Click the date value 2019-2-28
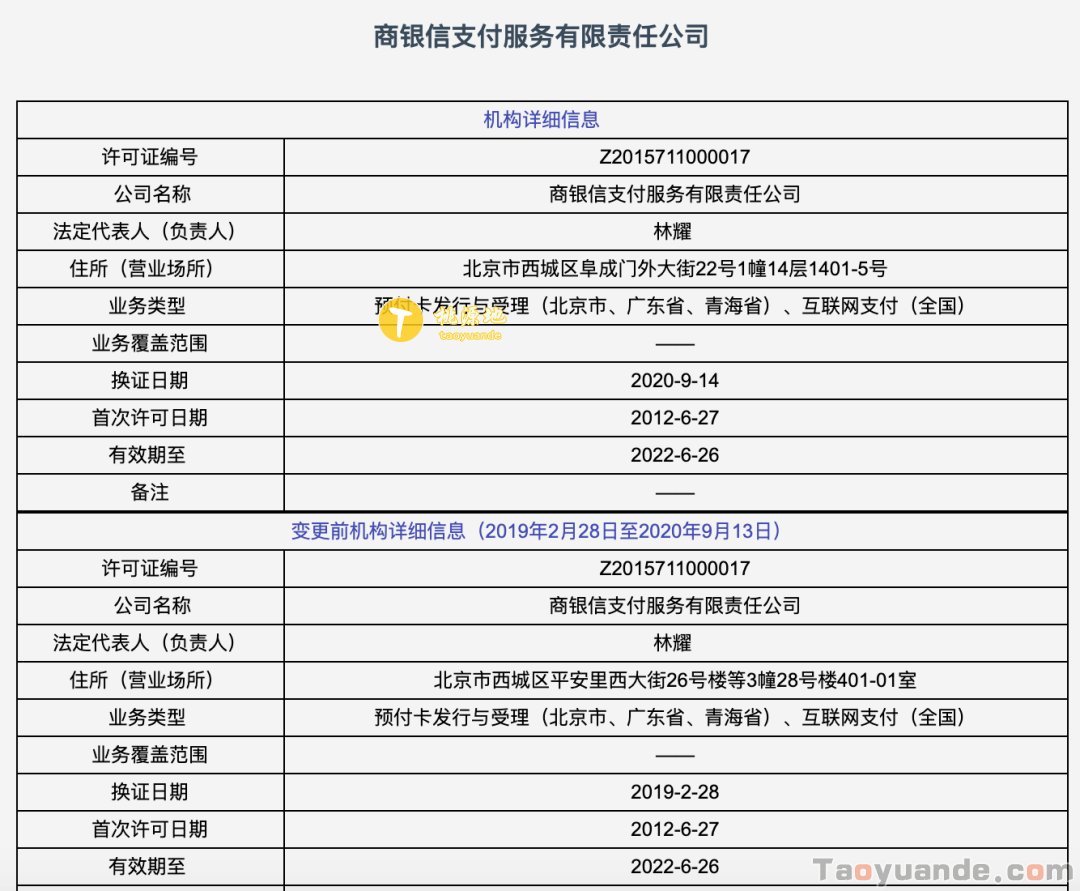This screenshot has height=891, width=1080. (x=674, y=792)
